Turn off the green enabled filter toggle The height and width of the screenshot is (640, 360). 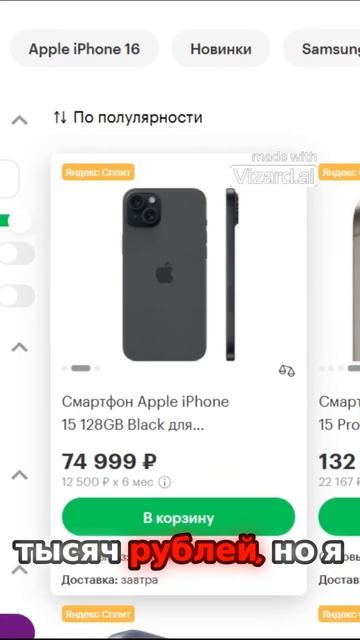click(x=16, y=222)
